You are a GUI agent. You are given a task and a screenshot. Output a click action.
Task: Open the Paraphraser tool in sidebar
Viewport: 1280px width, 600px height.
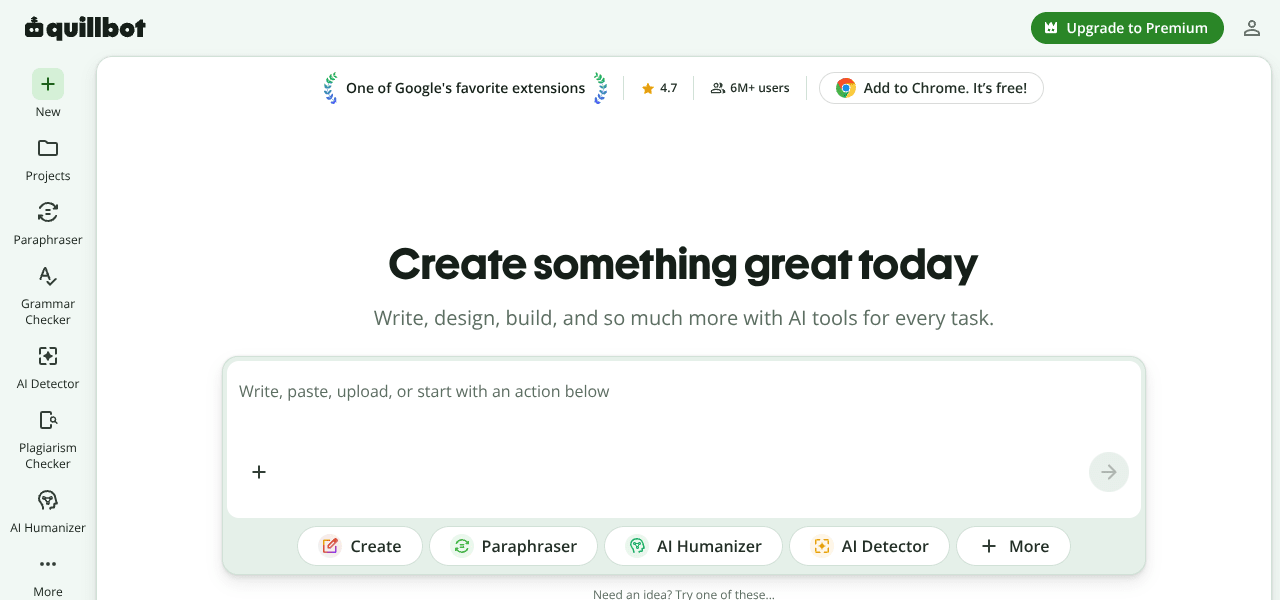click(48, 224)
